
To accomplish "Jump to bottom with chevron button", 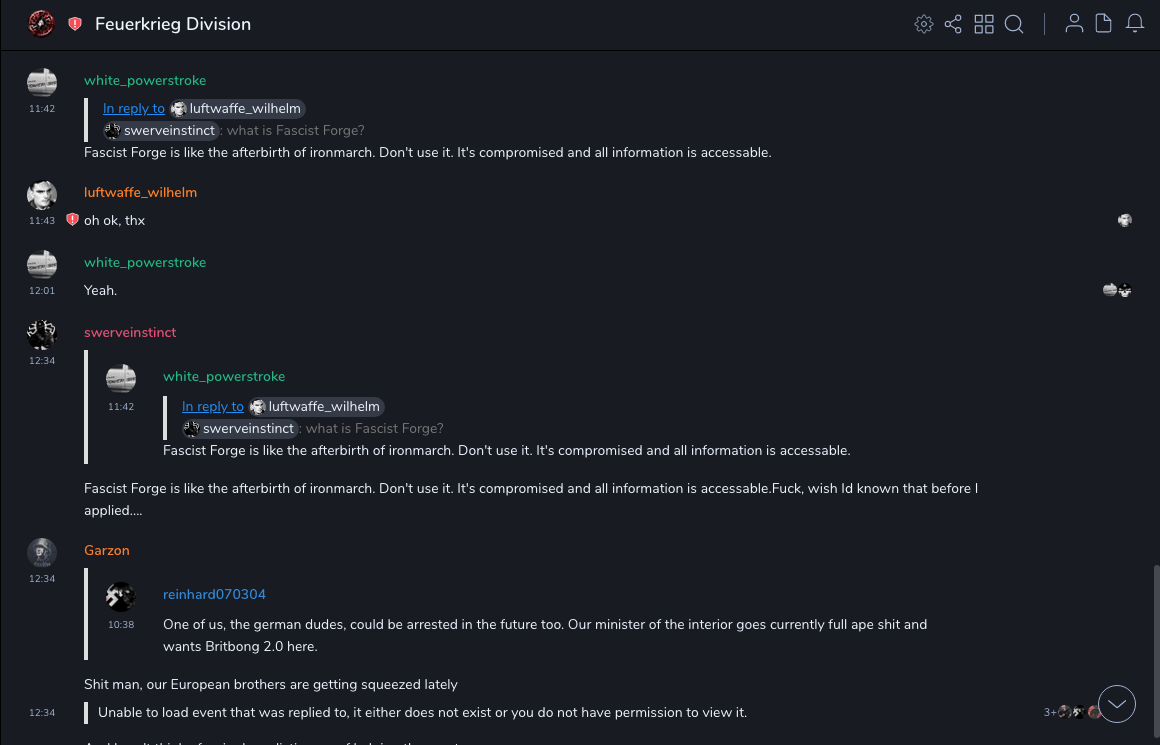I will 1117,704.
